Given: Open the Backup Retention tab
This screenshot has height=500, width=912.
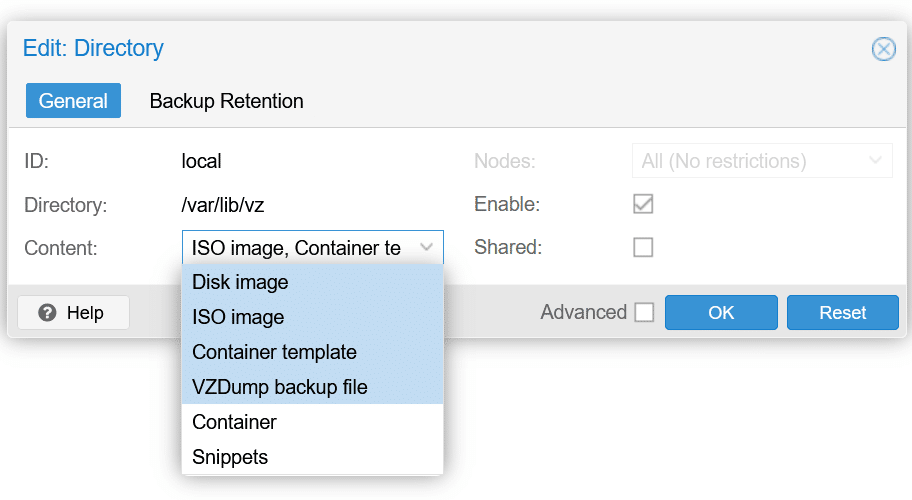Looking at the screenshot, I should 226,101.
